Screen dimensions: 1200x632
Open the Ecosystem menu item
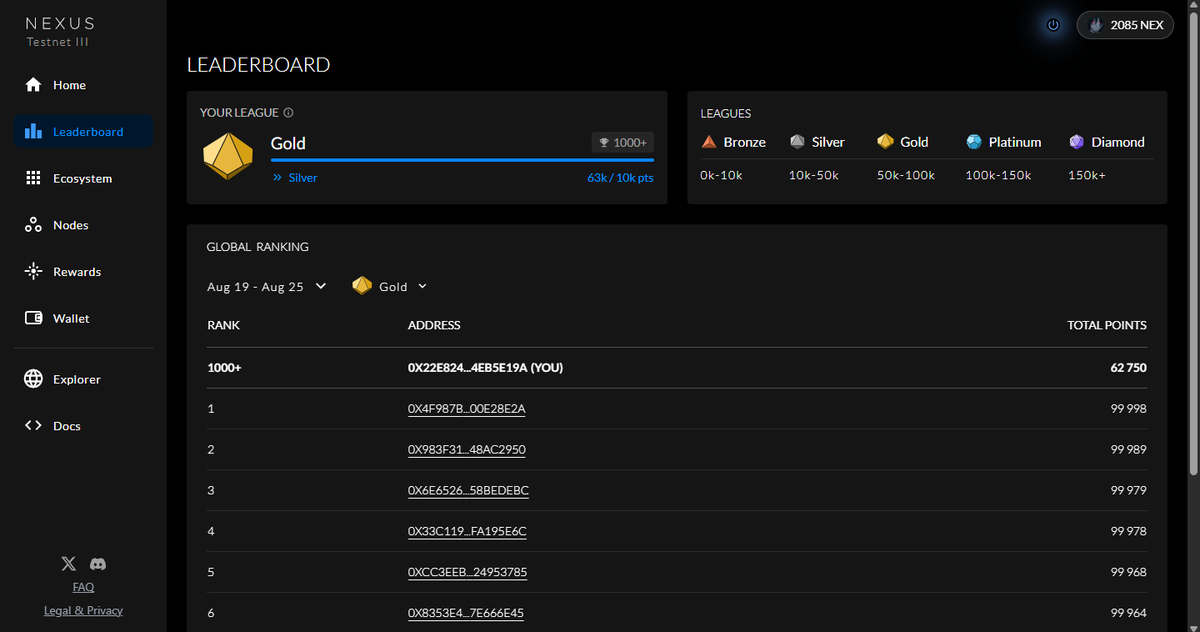[83, 178]
